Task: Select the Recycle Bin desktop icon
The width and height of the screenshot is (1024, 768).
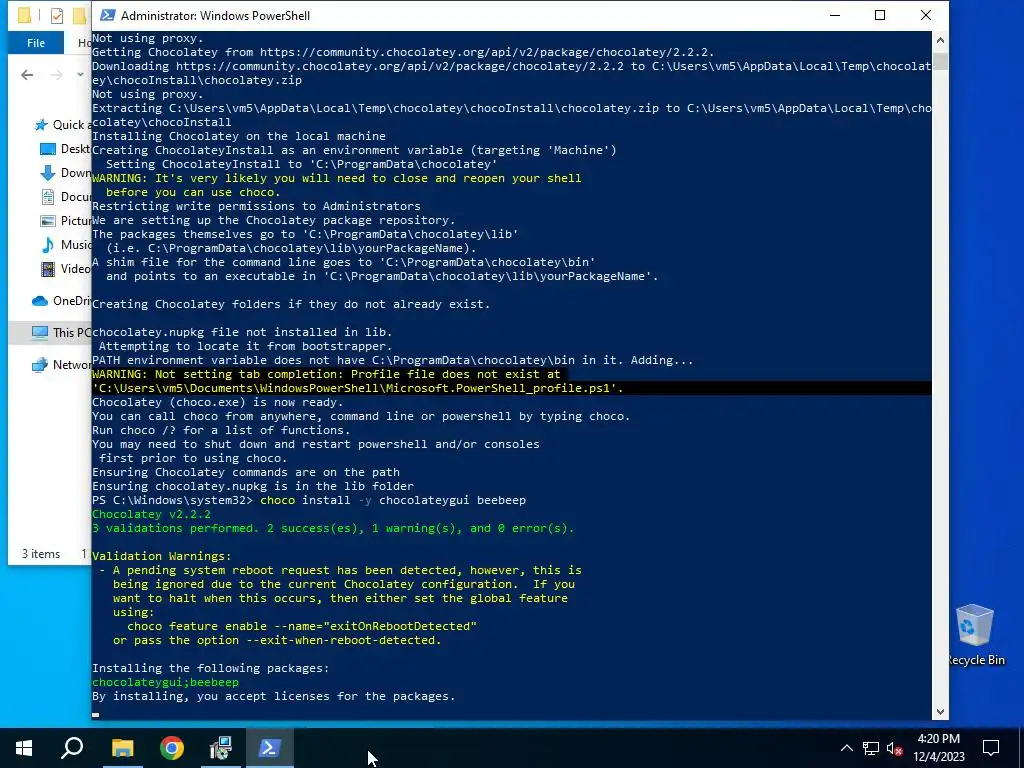Action: (975, 635)
